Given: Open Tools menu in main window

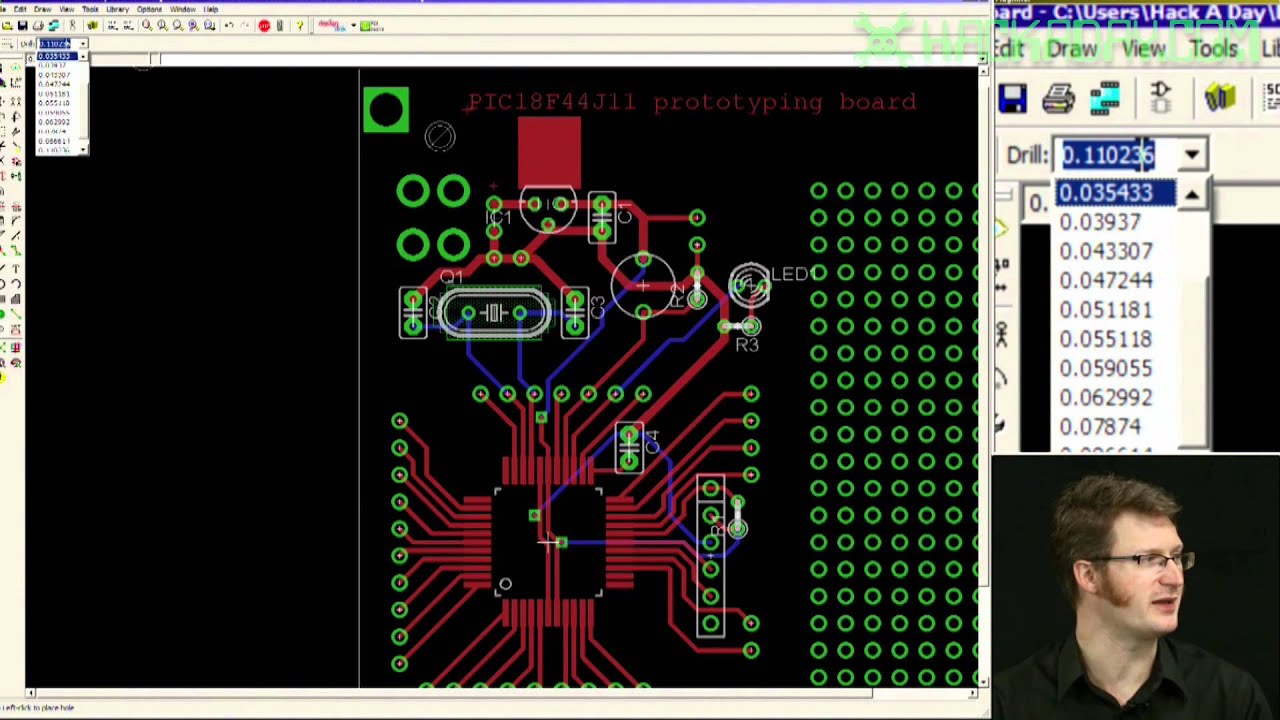Looking at the screenshot, I should pyautogui.click(x=91, y=9).
